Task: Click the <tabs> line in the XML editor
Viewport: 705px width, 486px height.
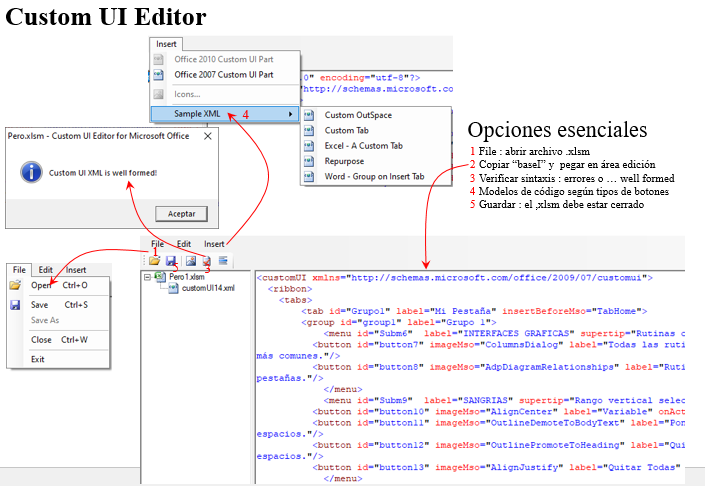Action: pyautogui.click(x=295, y=300)
